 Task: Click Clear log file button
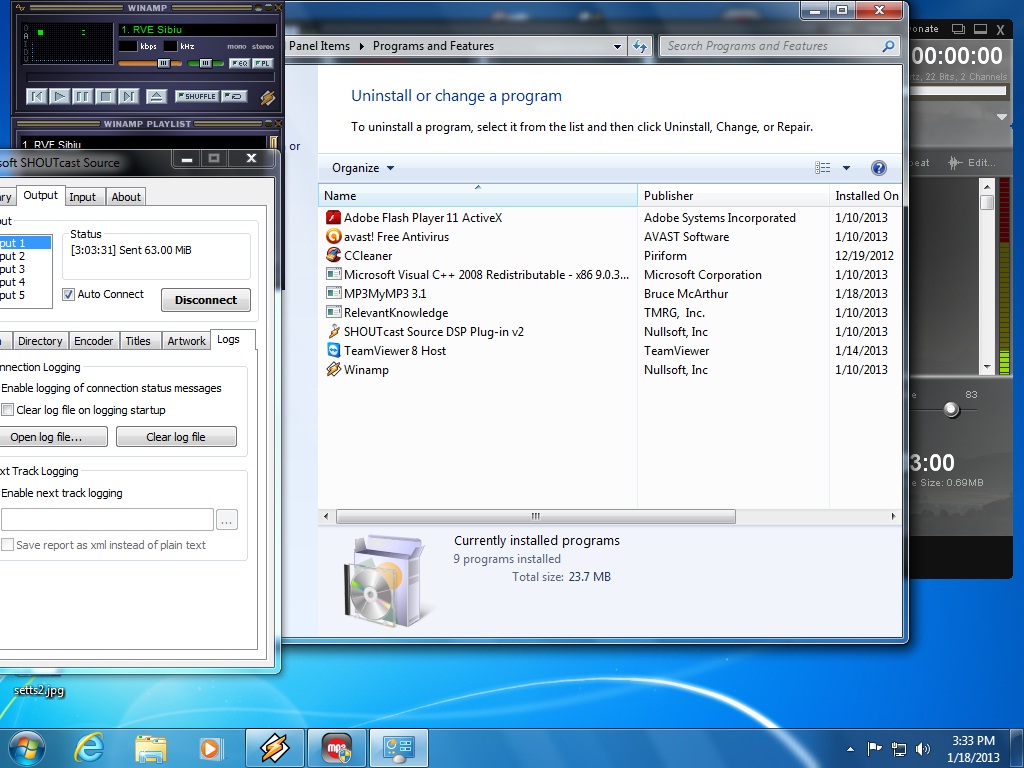tap(176, 437)
